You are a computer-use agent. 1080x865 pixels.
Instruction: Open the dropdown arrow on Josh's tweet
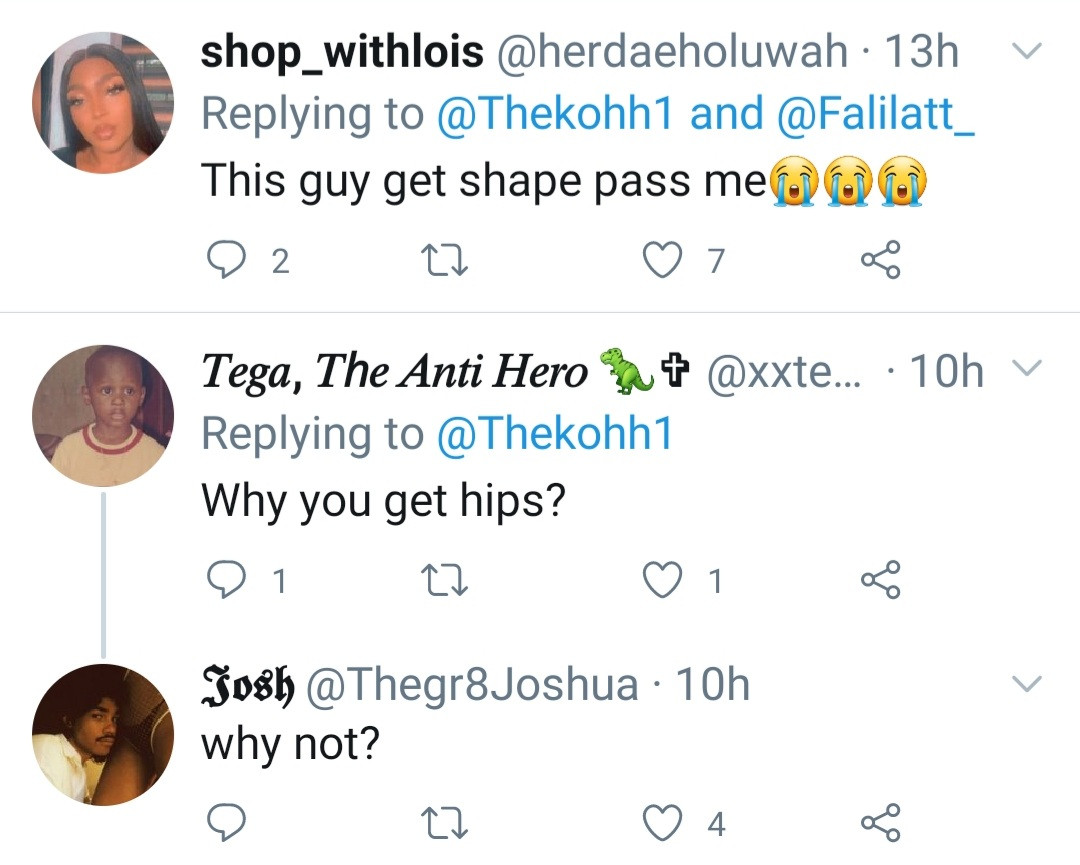click(1027, 684)
